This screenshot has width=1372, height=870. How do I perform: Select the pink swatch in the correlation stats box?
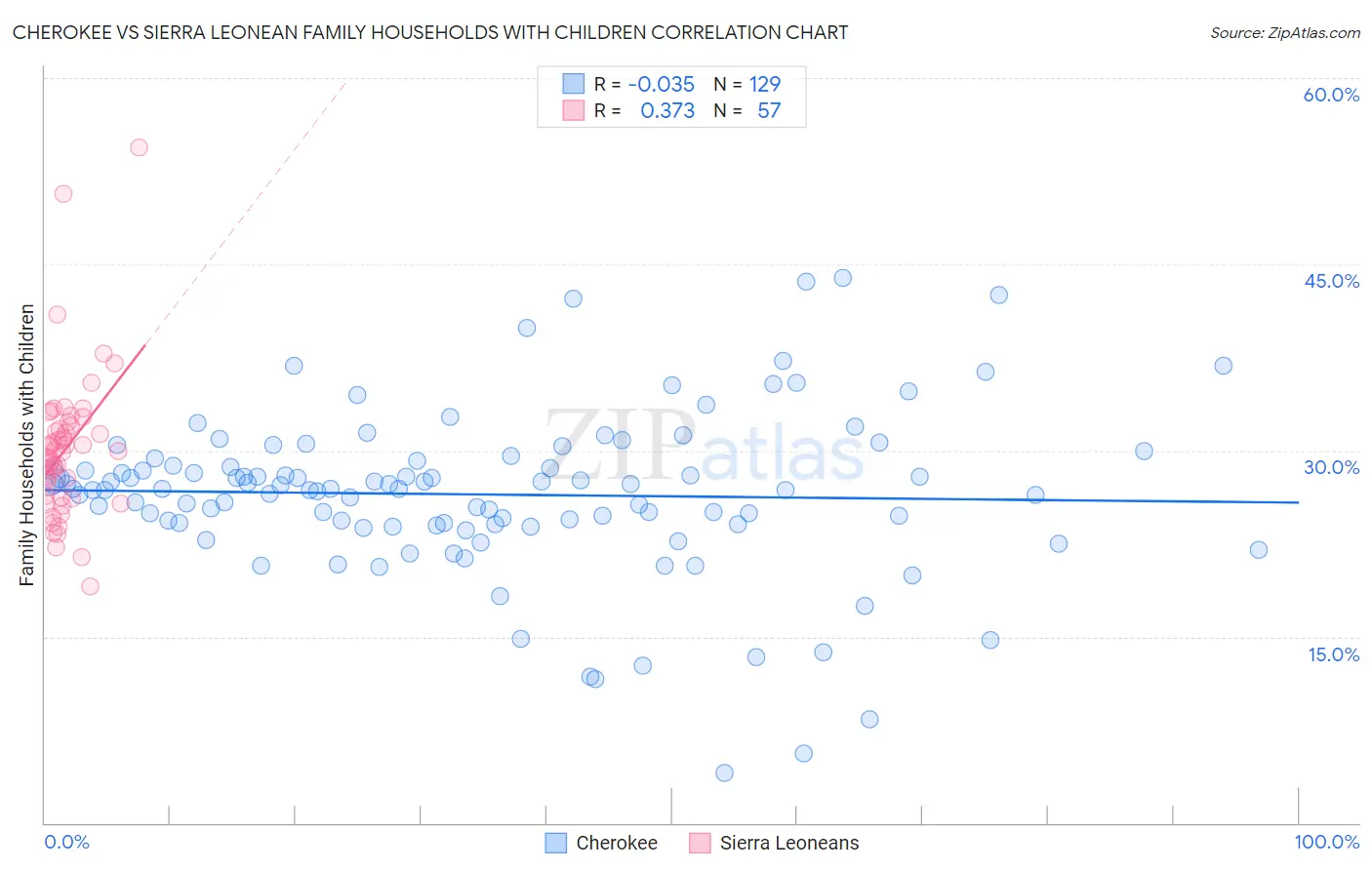click(573, 111)
